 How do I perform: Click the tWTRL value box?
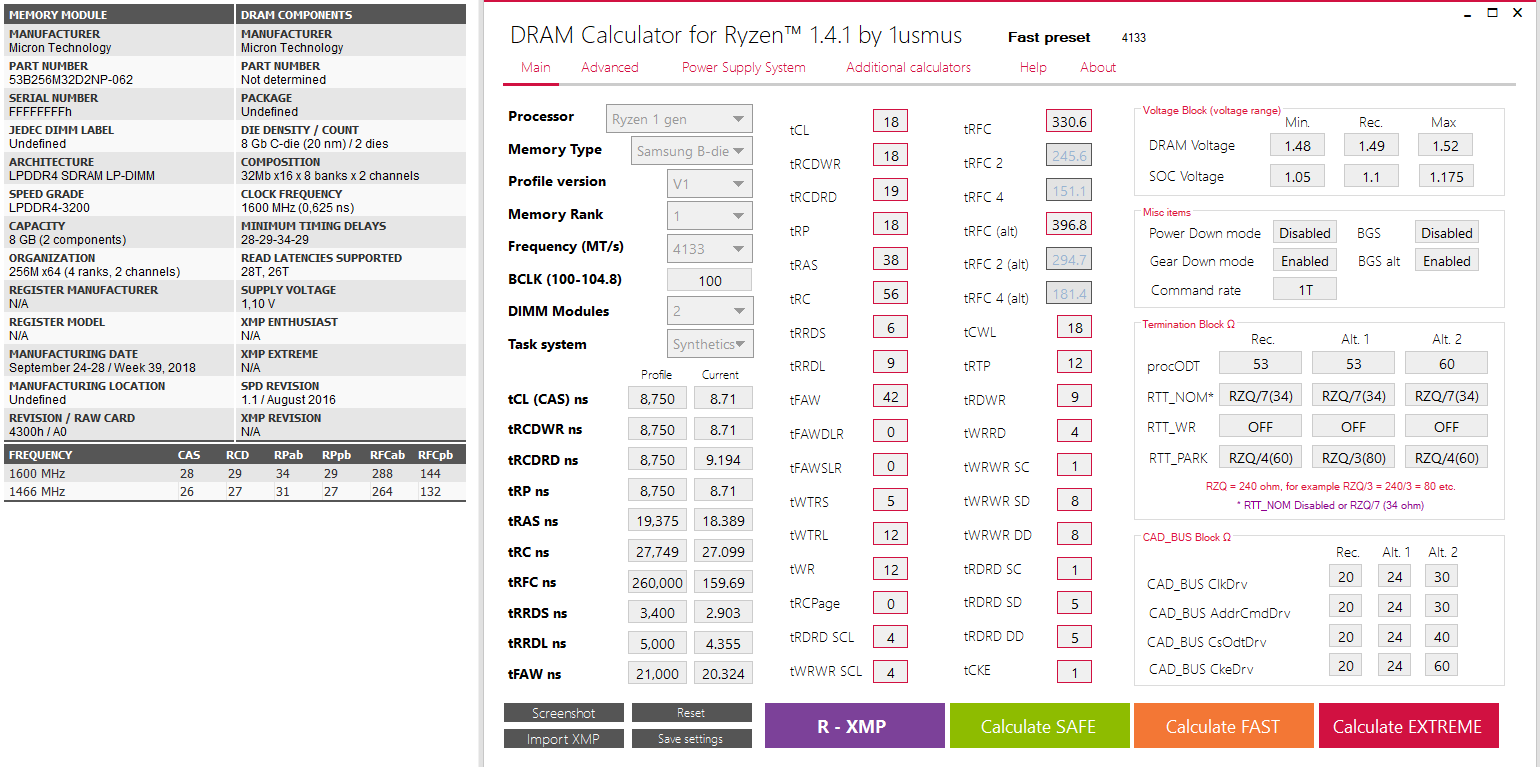tap(890, 535)
